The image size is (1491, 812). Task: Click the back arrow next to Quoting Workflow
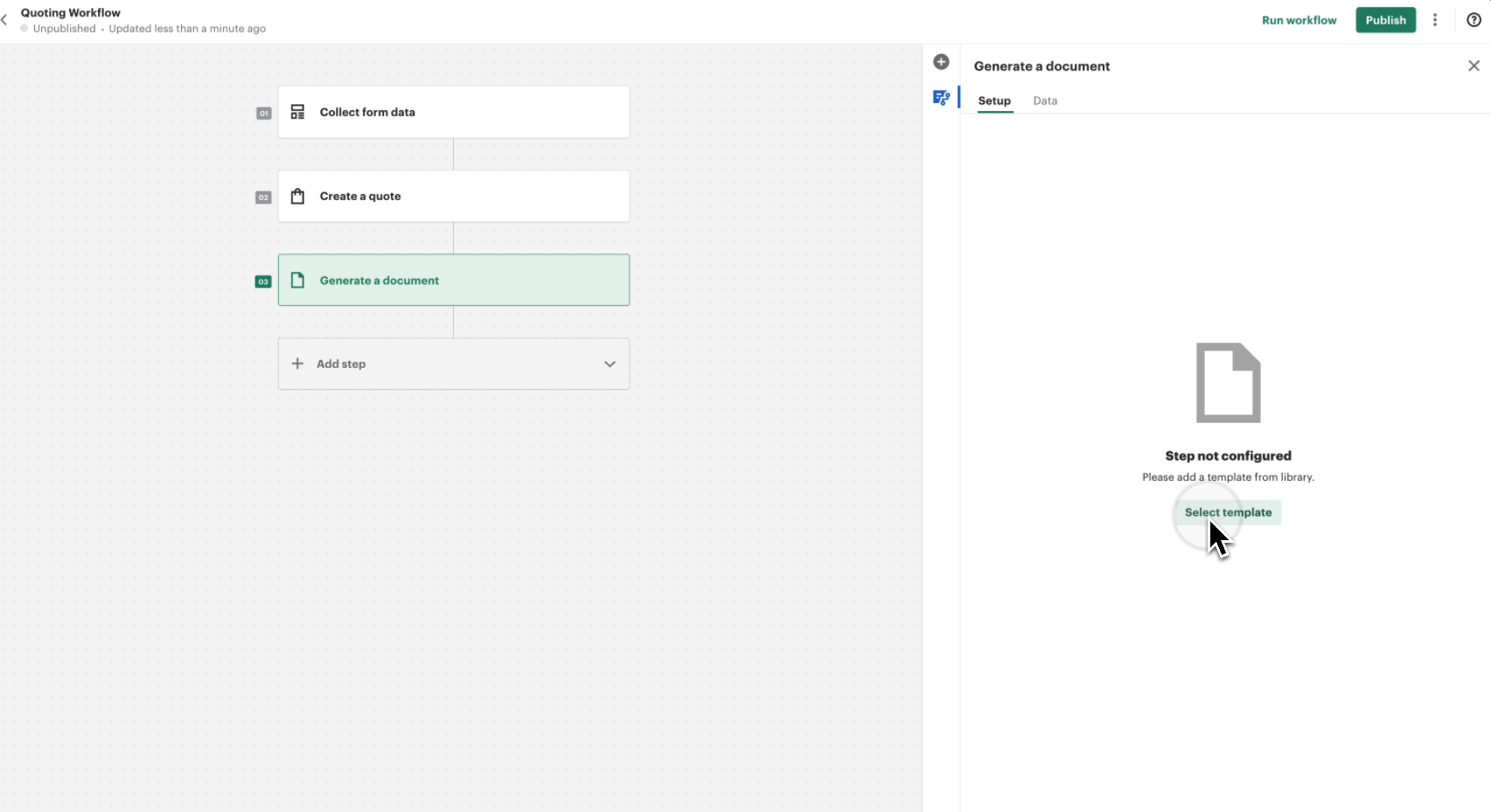pyautogui.click(x=7, y=19)
